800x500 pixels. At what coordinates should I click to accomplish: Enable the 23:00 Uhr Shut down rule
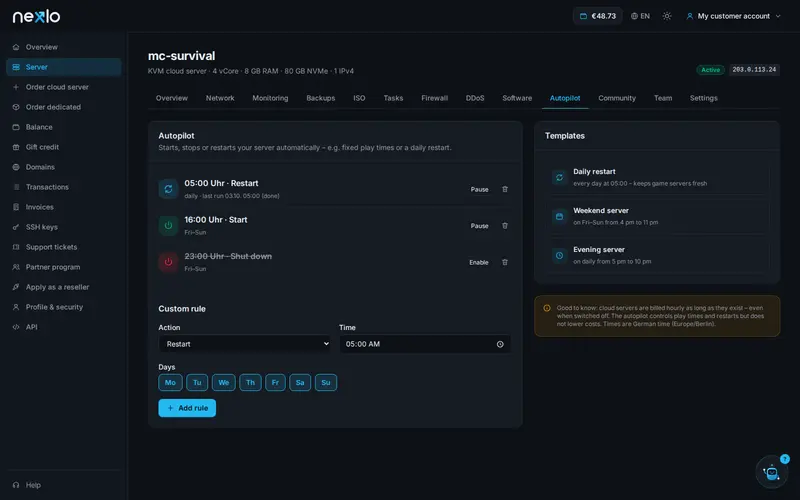[x=479, y=262]
